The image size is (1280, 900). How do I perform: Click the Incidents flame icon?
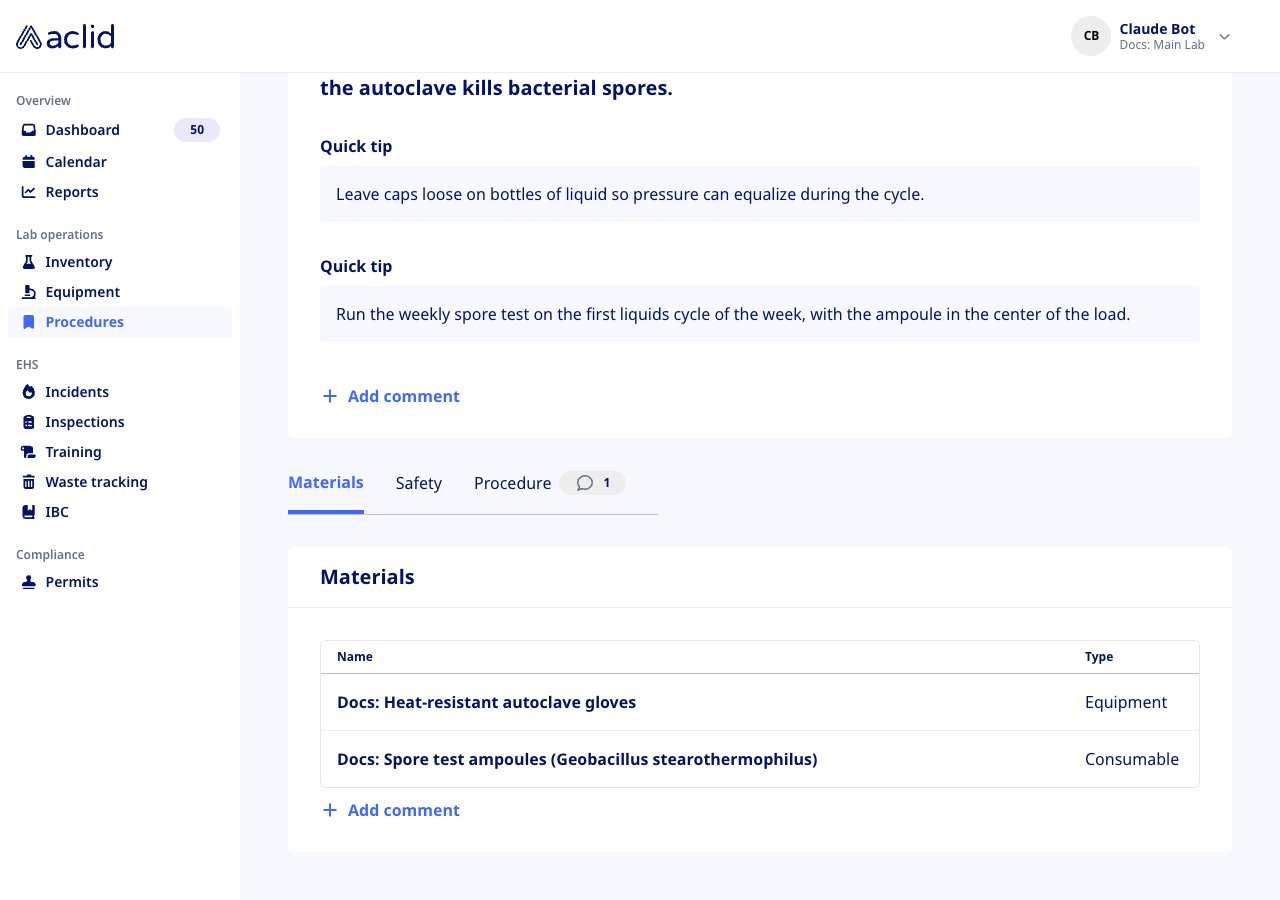point(29,392)
